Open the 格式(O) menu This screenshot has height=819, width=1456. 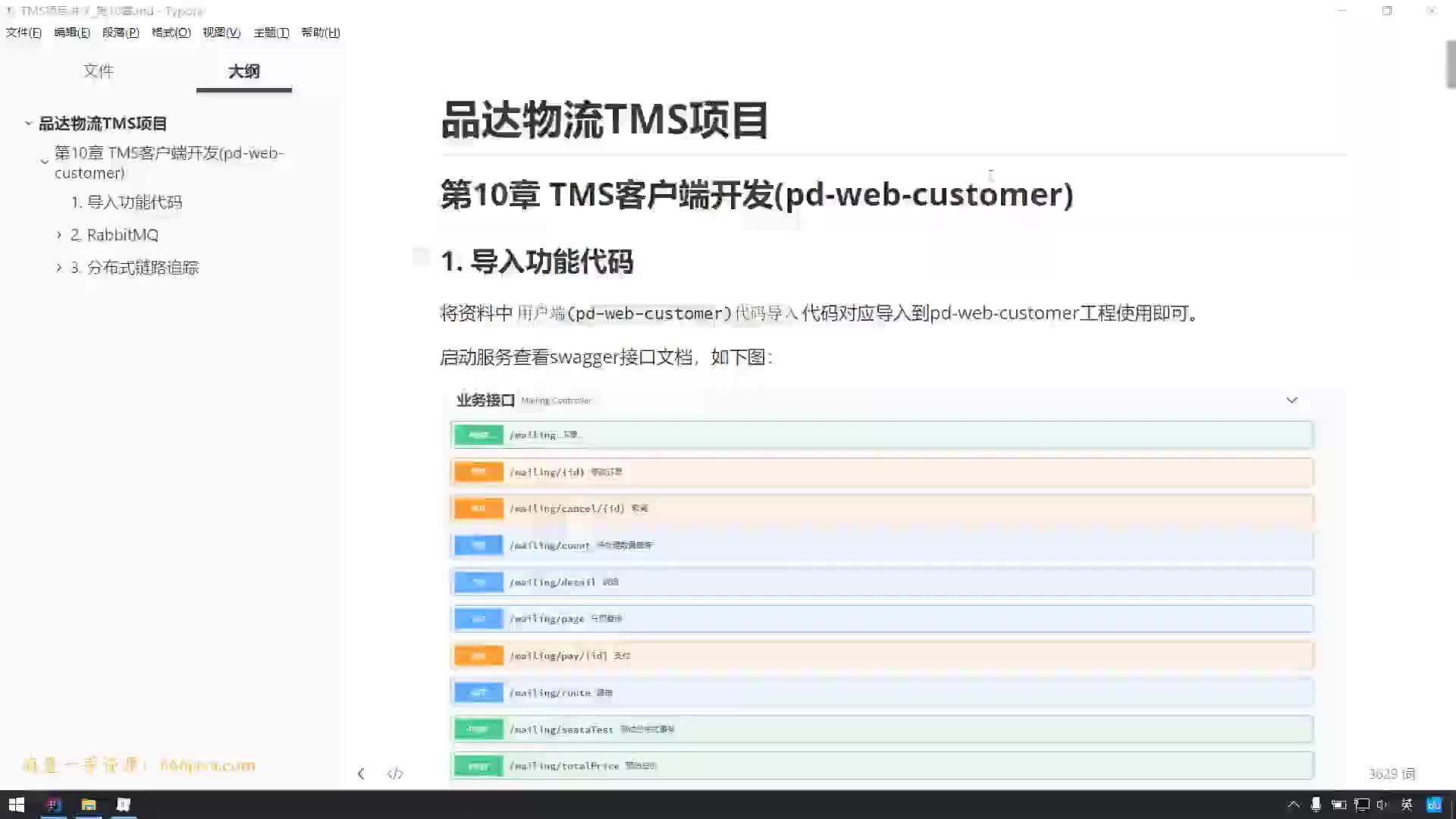pyautogui.click(x=171, y=33)
